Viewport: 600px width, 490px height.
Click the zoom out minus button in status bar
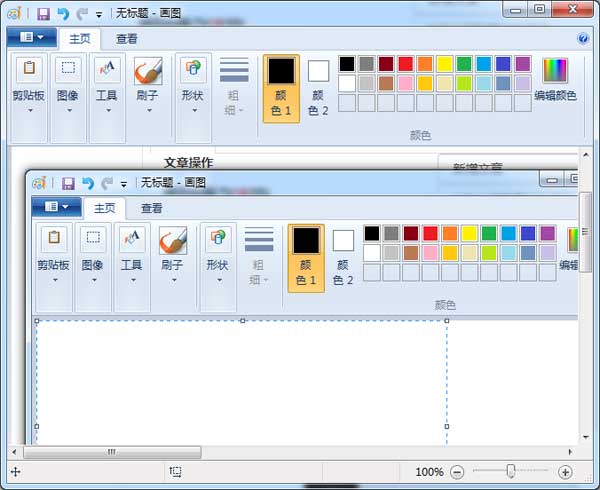pos(457,472)
